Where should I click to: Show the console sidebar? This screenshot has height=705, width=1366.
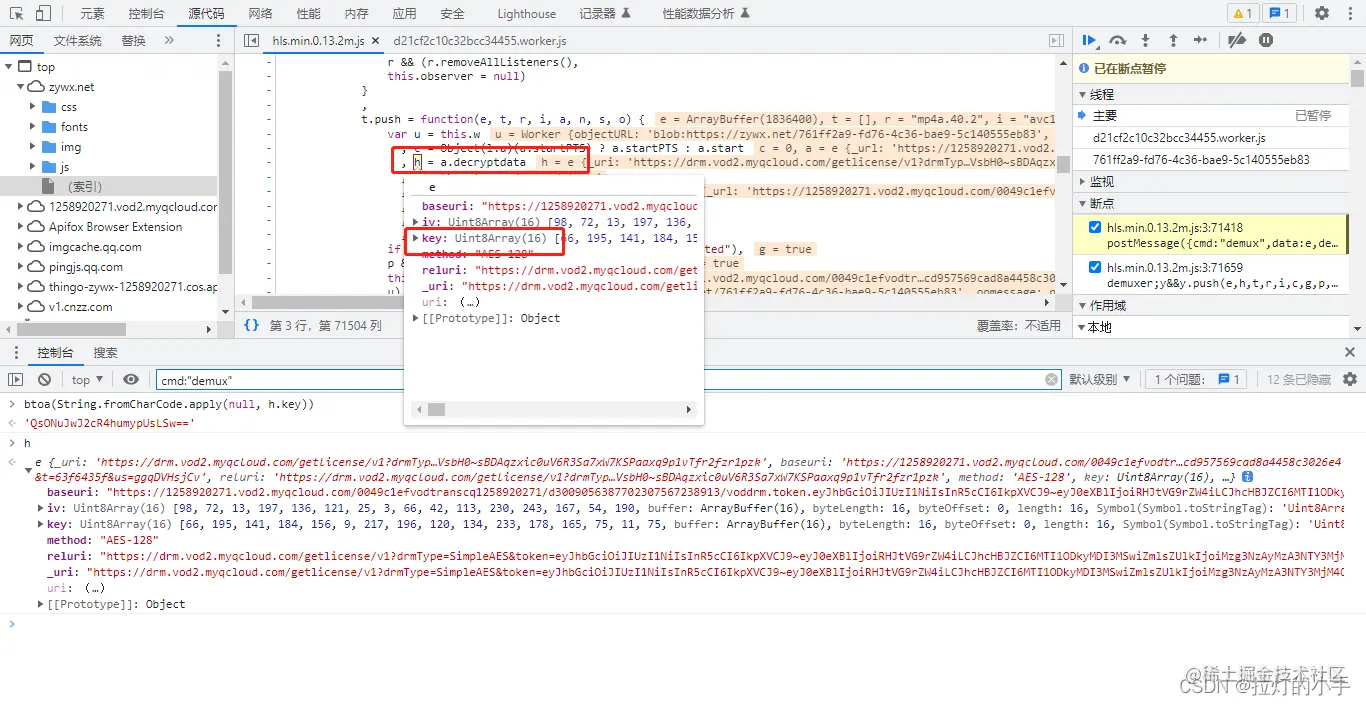pos(15,379)
